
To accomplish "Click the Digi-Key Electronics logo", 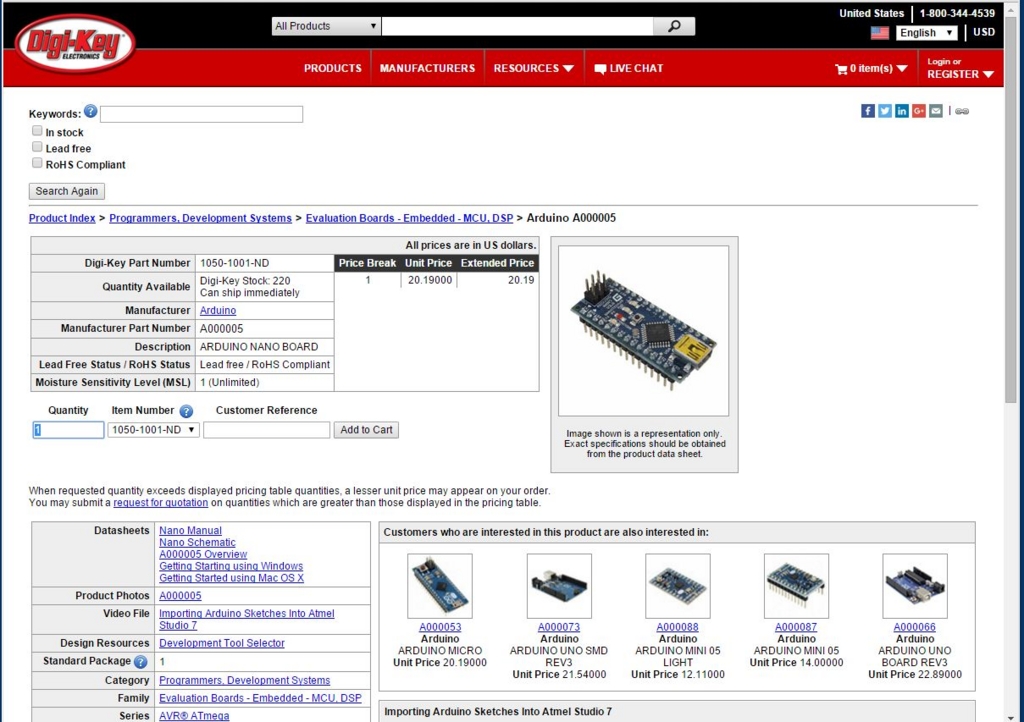I will pos(75,43).
